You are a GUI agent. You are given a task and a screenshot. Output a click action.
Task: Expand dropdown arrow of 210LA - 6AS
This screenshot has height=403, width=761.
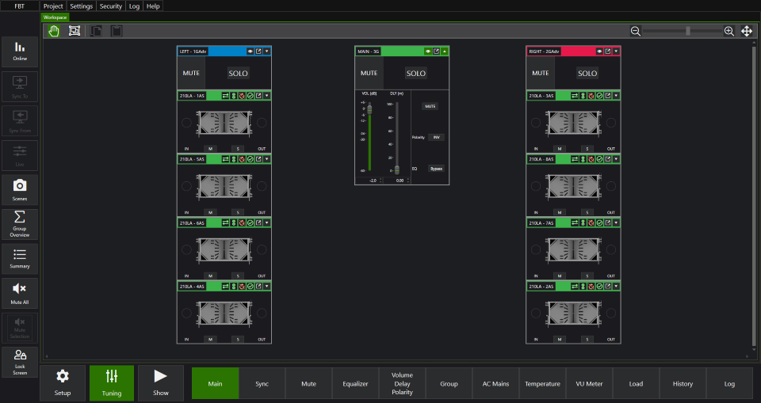266,223
